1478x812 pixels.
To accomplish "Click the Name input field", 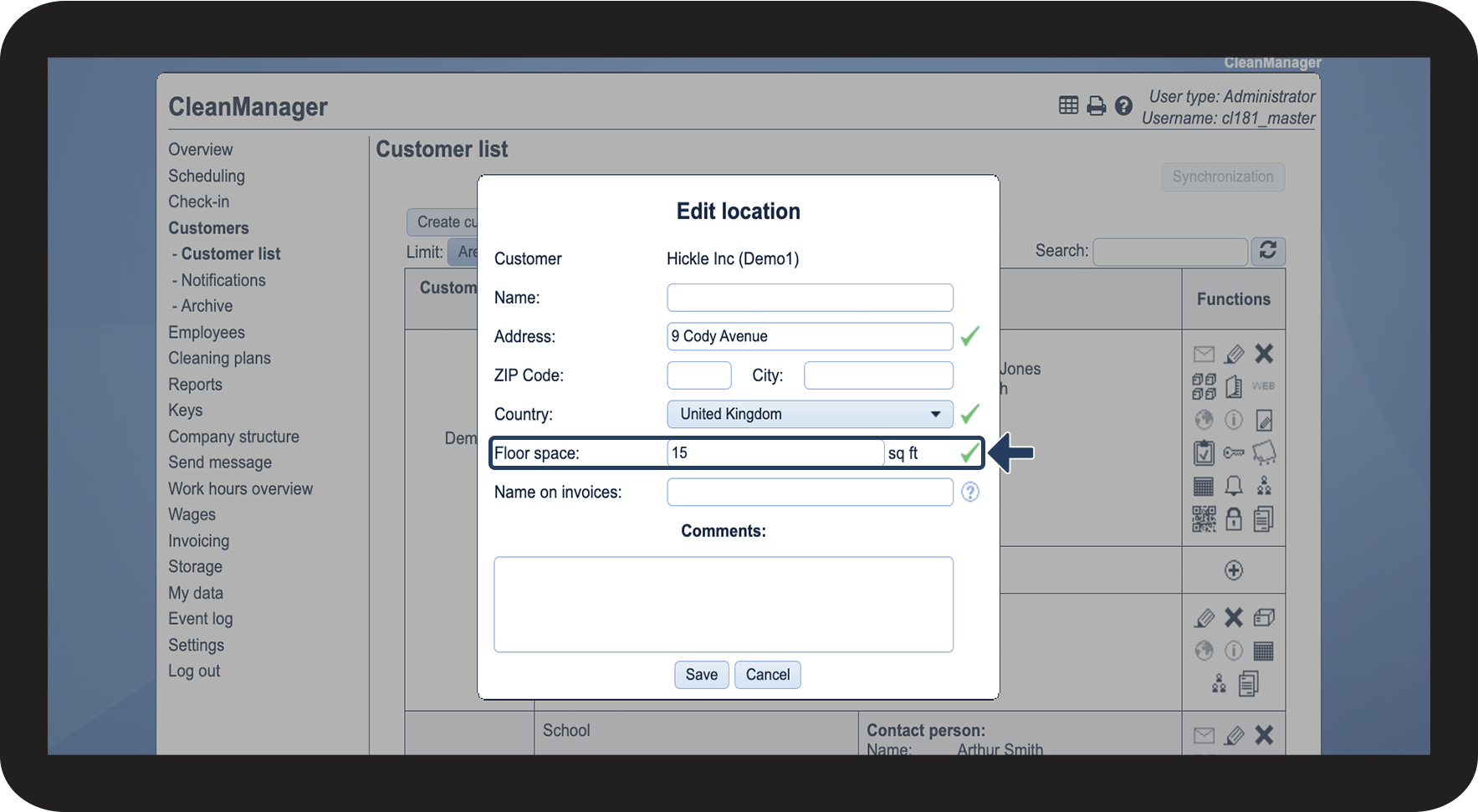I will (810, 298).
